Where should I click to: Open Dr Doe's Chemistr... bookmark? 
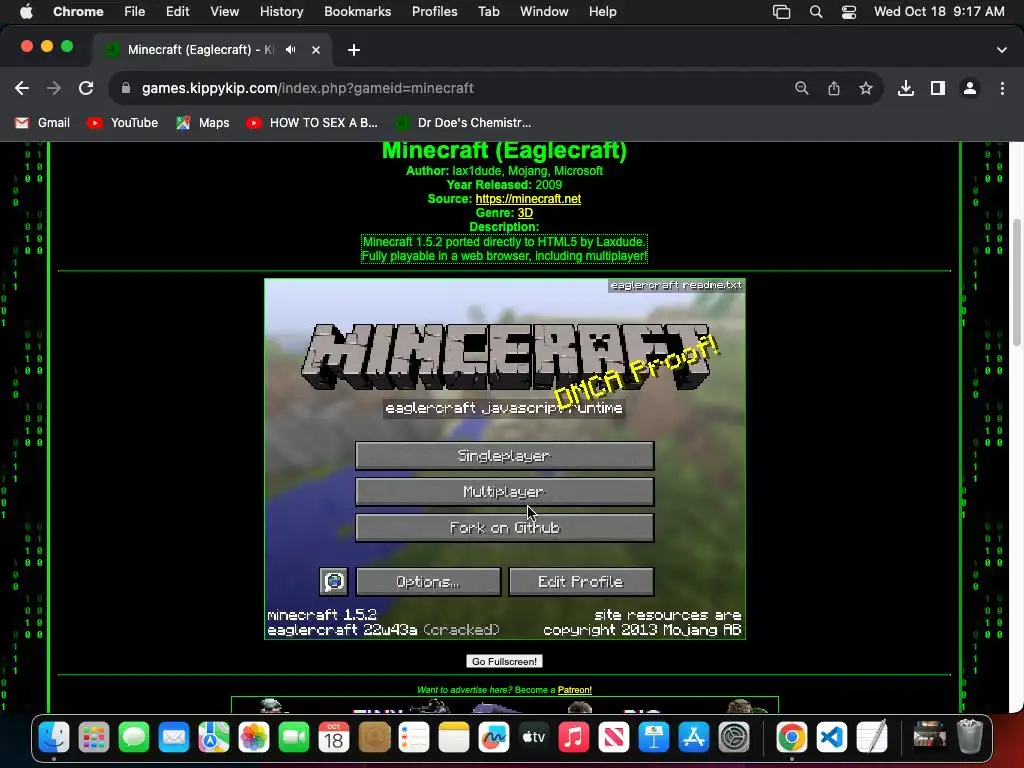464,123
